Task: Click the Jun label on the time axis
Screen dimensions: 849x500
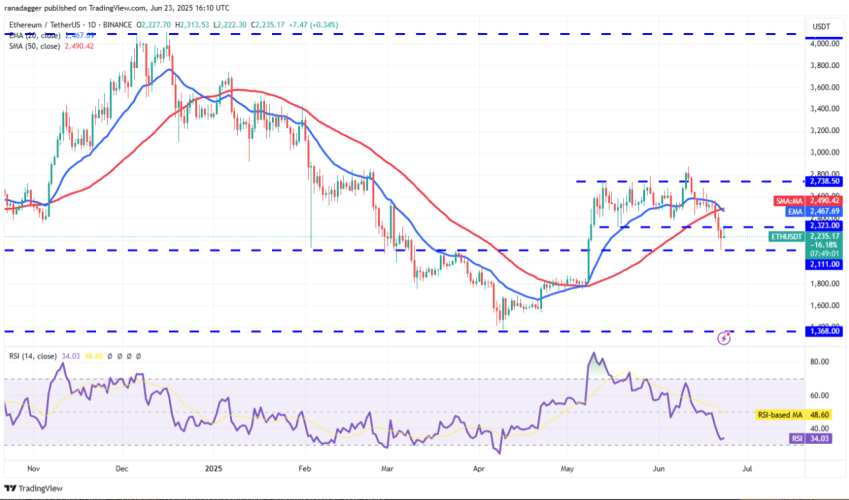Action: [658, 467]
